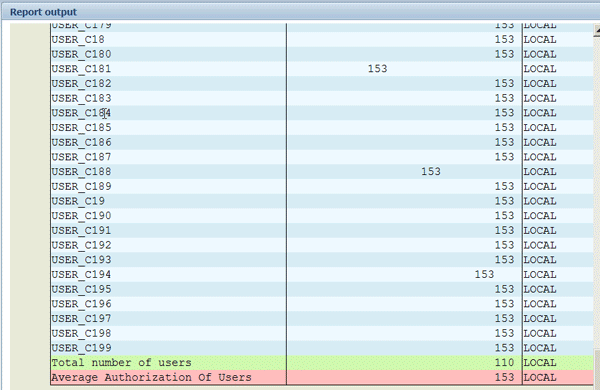Click the Average Authorization Of Users label
This screenshot has height=390, width=600.
point(152,377)
